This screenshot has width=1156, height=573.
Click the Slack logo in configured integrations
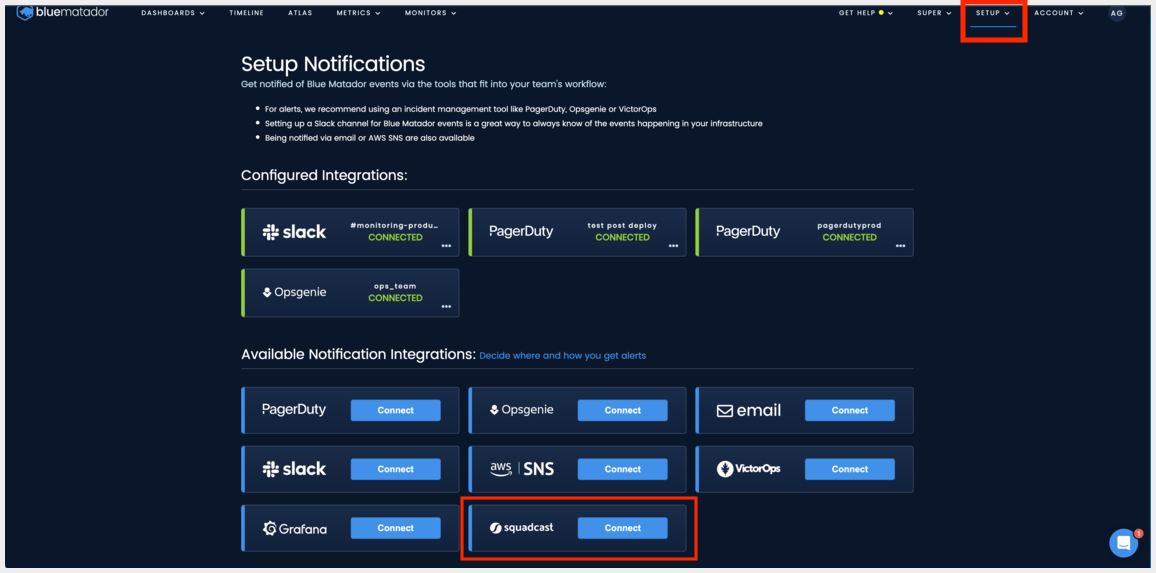294,232
